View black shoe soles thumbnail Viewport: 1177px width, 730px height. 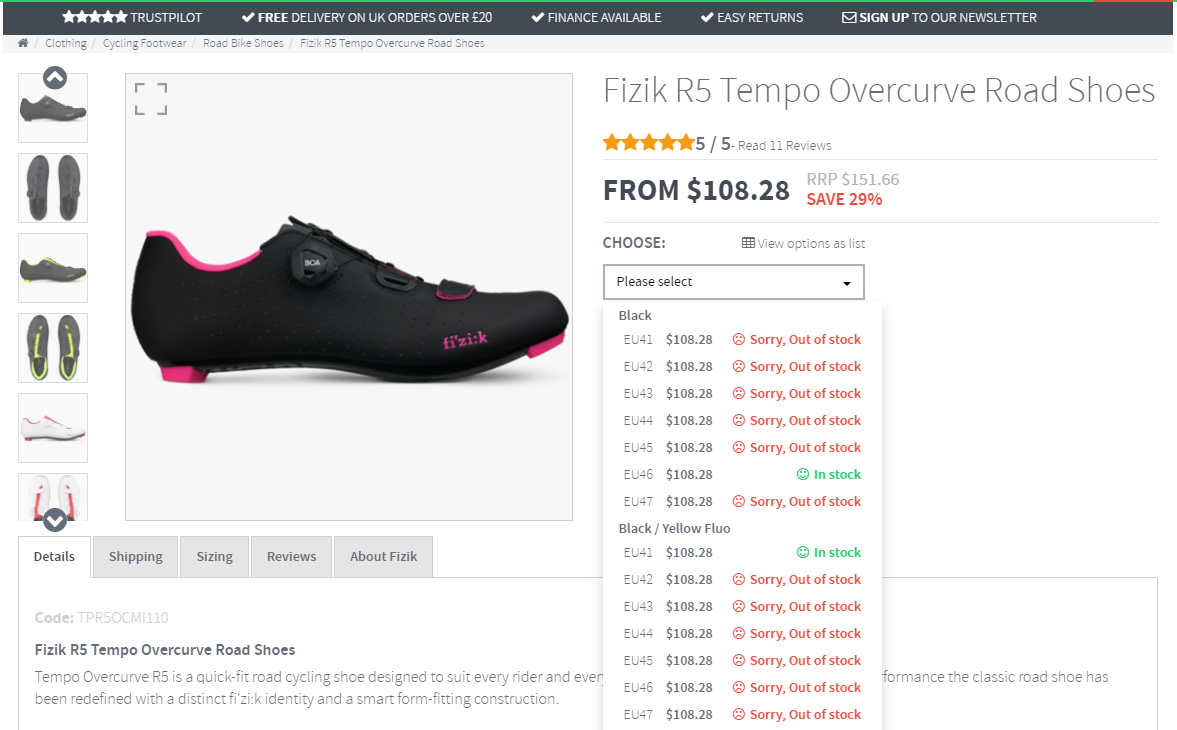click(53, 188)
